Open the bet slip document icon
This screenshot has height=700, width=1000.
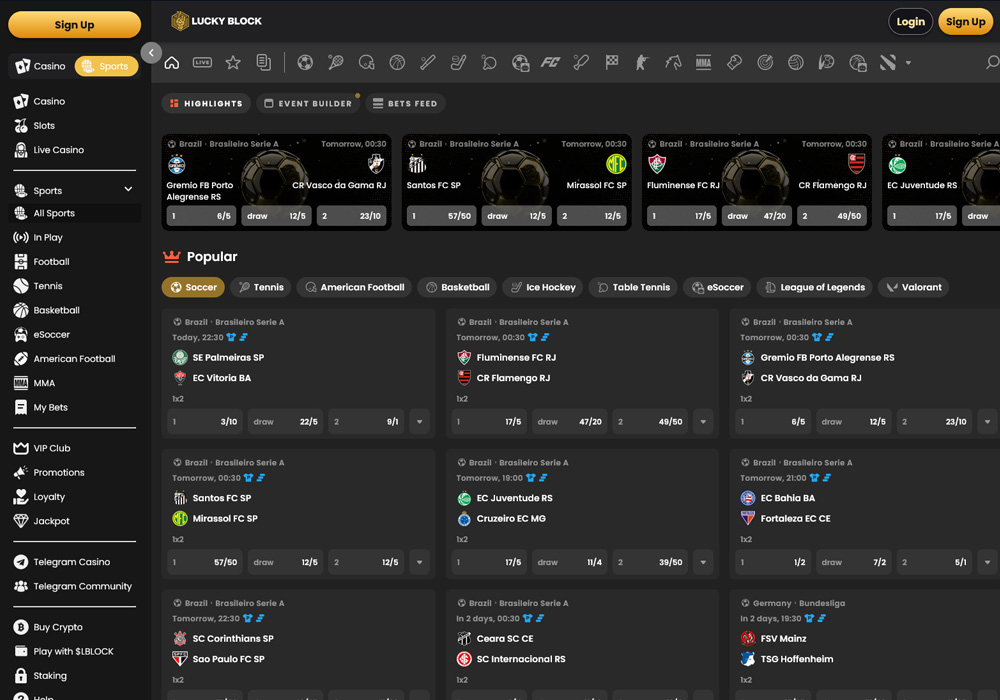tap(263, 63)
